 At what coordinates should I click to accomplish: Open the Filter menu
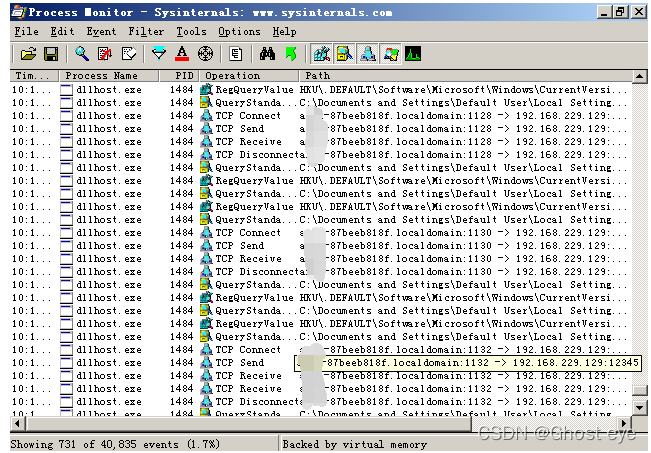pyautogui.click(x=146, y=32)
